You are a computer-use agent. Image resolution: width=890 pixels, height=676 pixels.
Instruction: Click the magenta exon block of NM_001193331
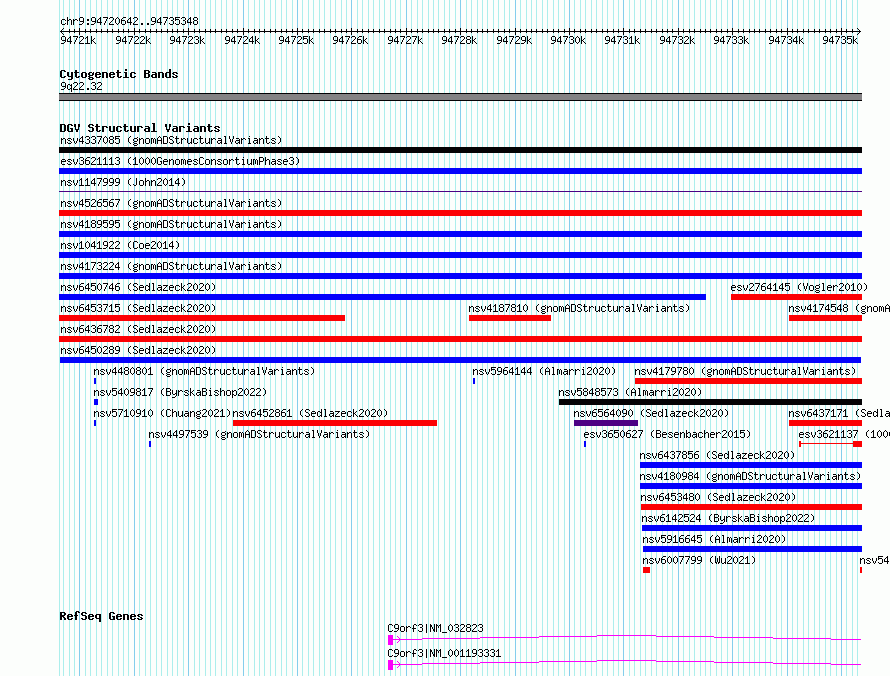pyautogui.click(x=391, y=665)
